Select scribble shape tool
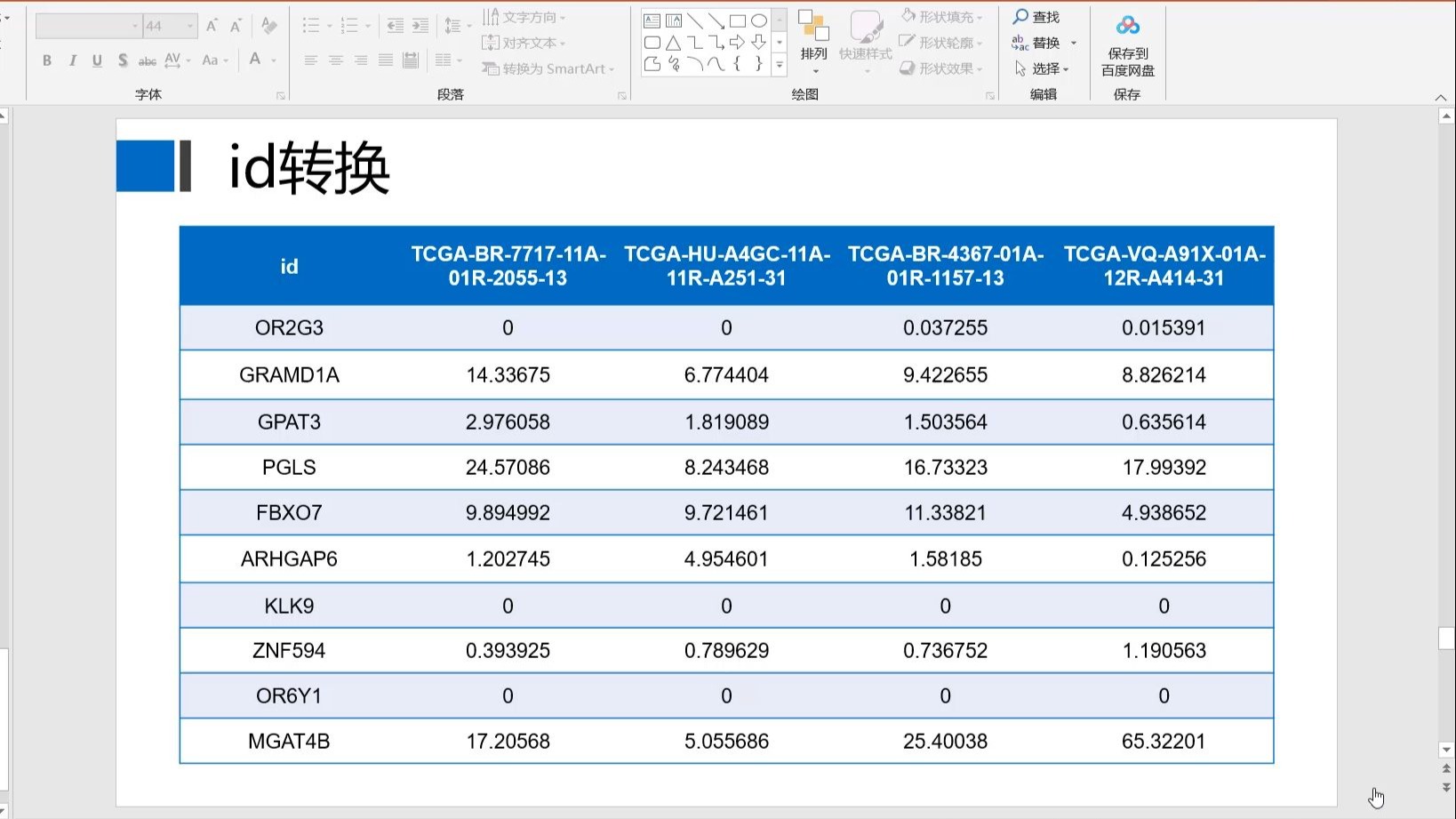The width and height of the screenshot is (1456, 819). 673,63
